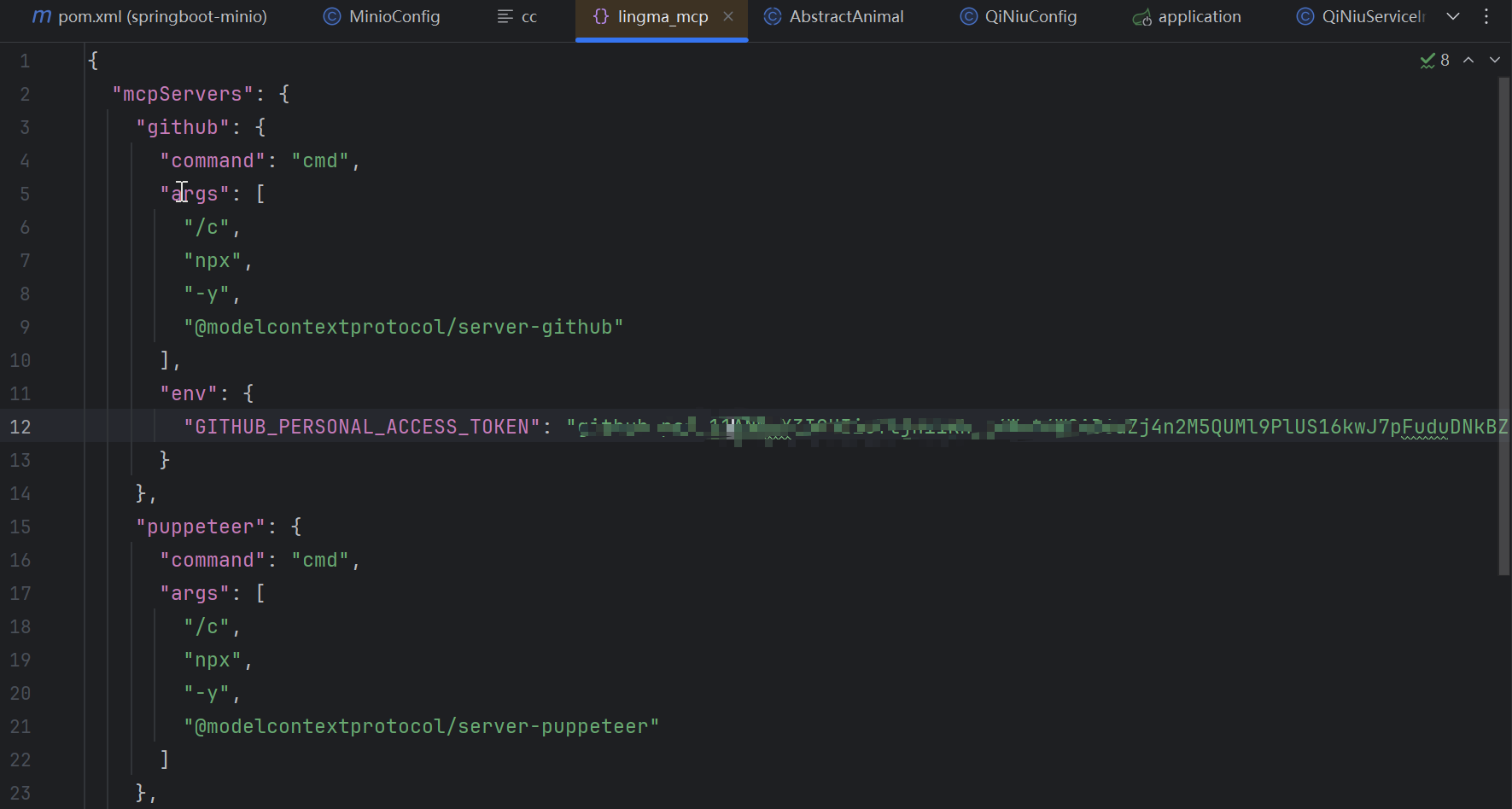Close the lingma_mcp tab
Screen dimensions: 1512x809
pos(728,16)
